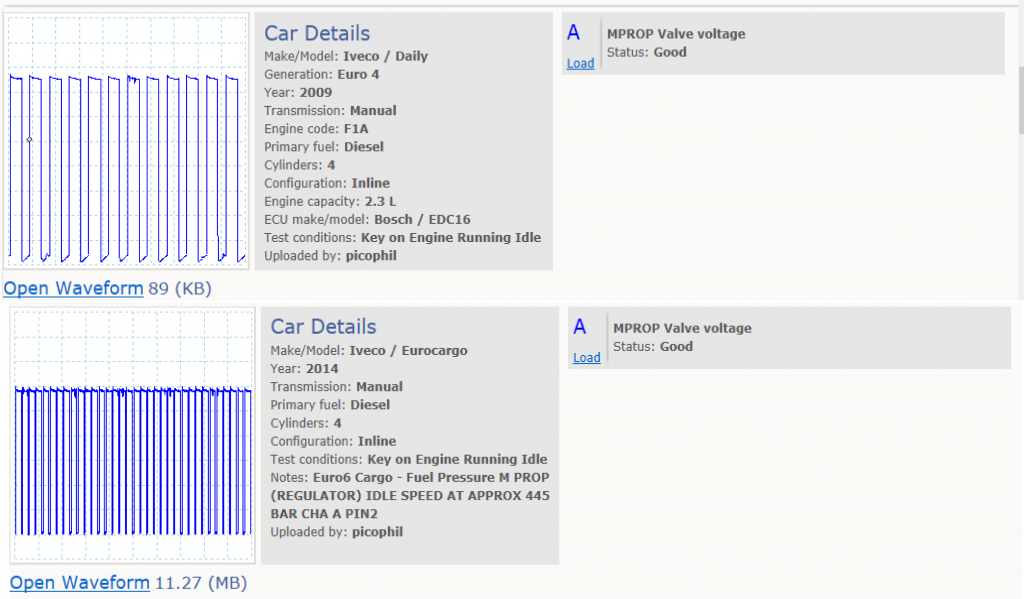Load channel A for the Iveco Eurocargo waveform

click(586, 357)
